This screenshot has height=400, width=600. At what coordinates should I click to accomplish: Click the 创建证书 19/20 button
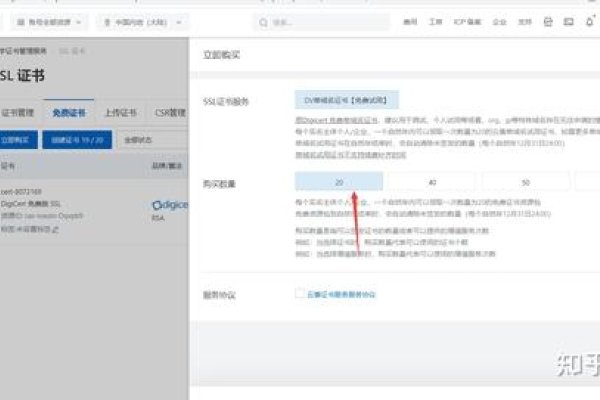click(77, 140)
